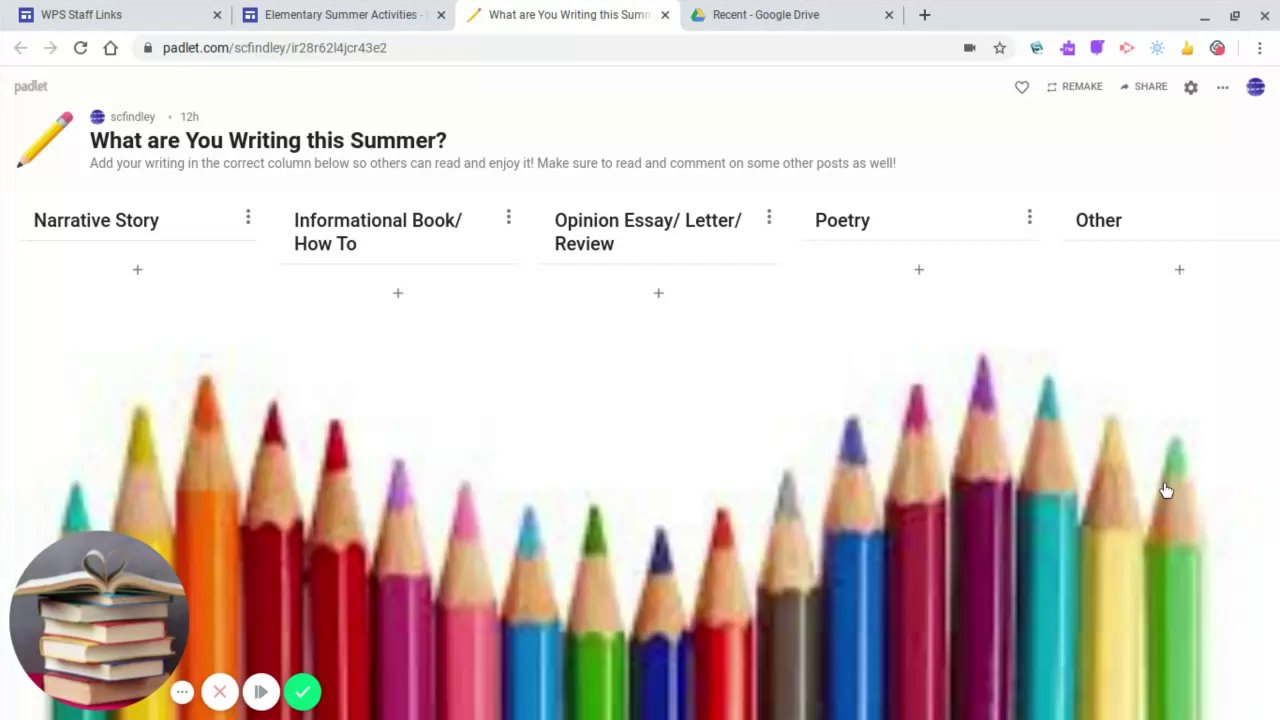Screen dimensions: 1280x720
Task: Open Narrative Story column options menu
Action: pyautogui.click(x=248, y=217)
